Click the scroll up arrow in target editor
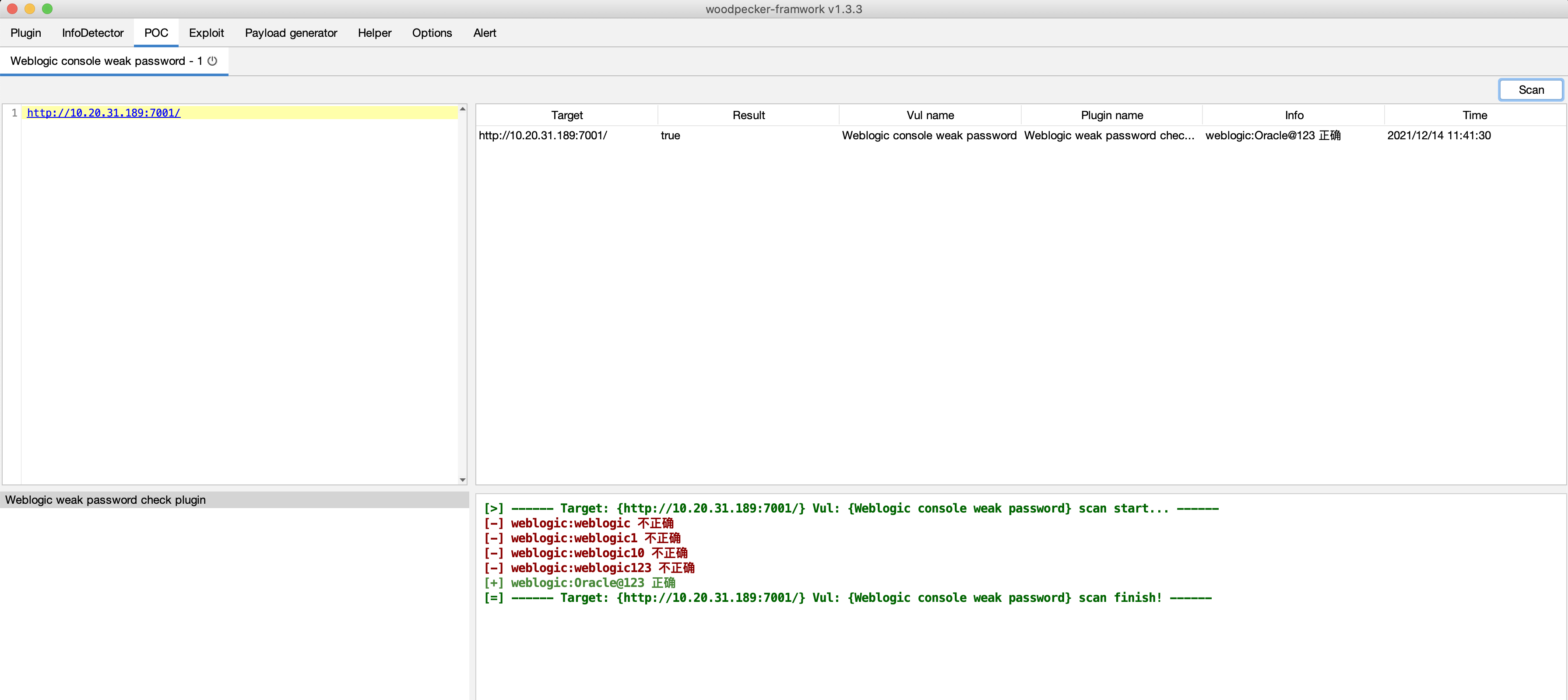 click(x=463, y=109)
